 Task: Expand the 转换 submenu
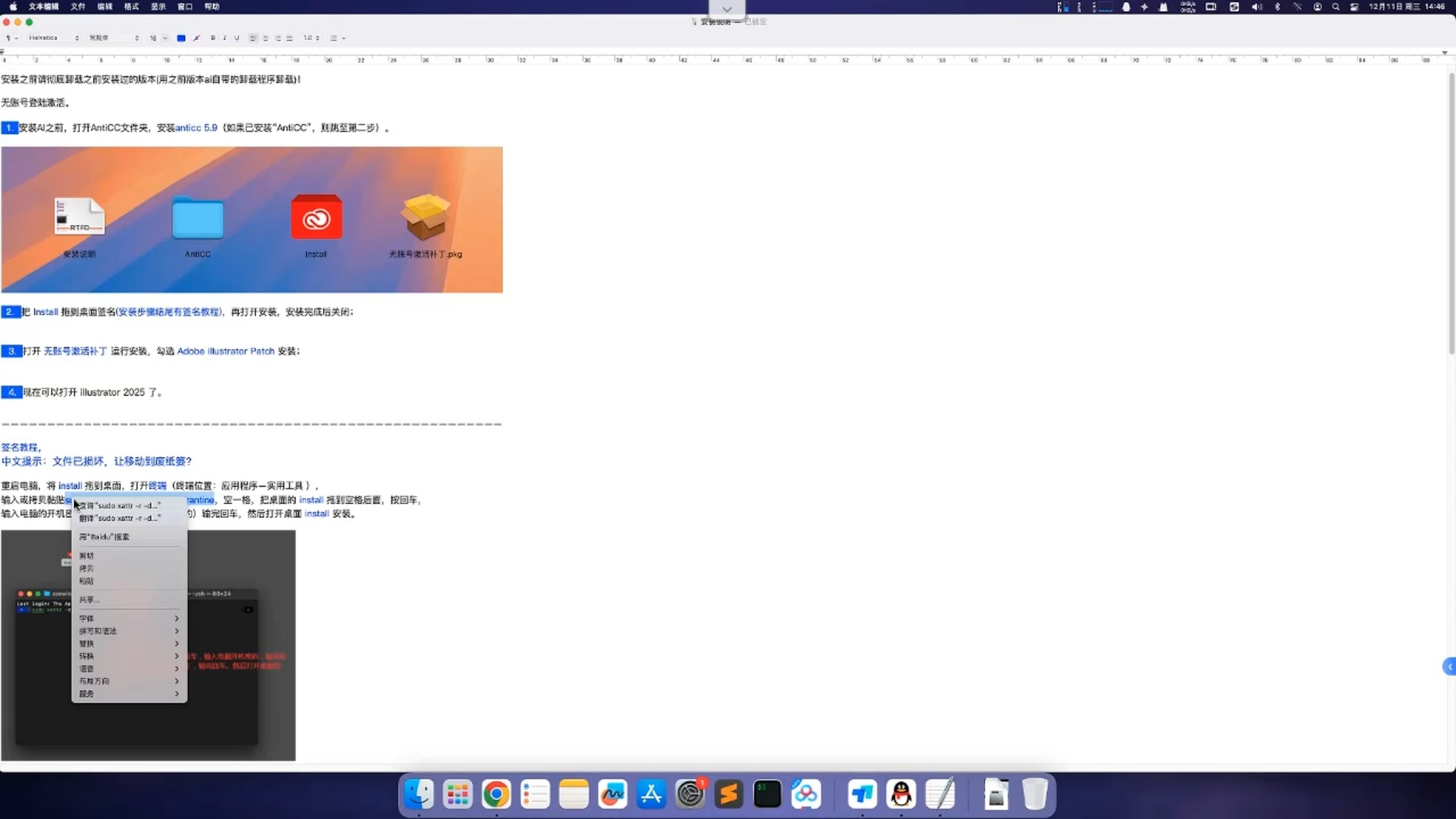129,657
